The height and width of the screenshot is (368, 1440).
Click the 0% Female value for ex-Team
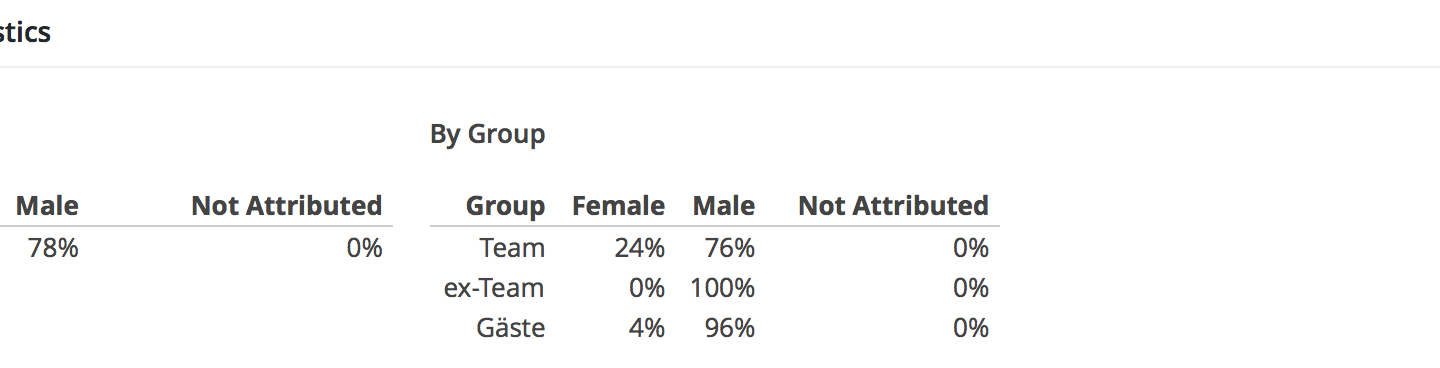coord(647,288)
